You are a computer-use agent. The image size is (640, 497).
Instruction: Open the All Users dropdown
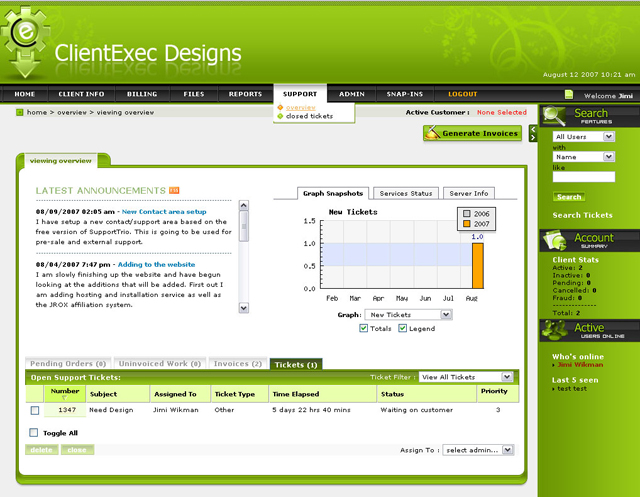pos(584,136)
